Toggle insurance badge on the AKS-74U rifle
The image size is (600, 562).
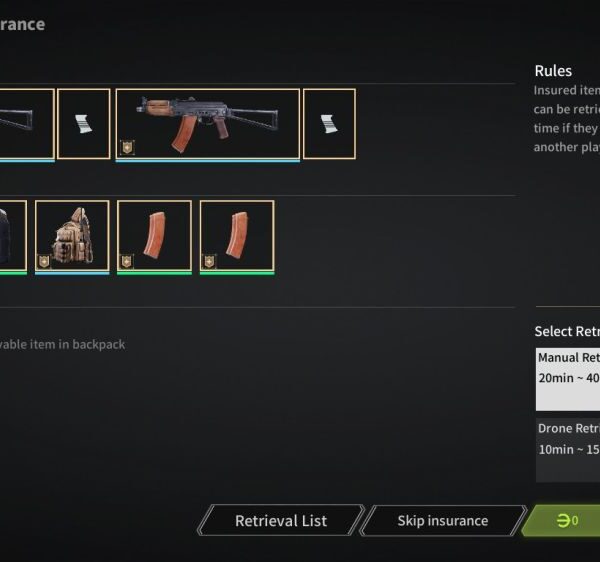pos(127,147)
